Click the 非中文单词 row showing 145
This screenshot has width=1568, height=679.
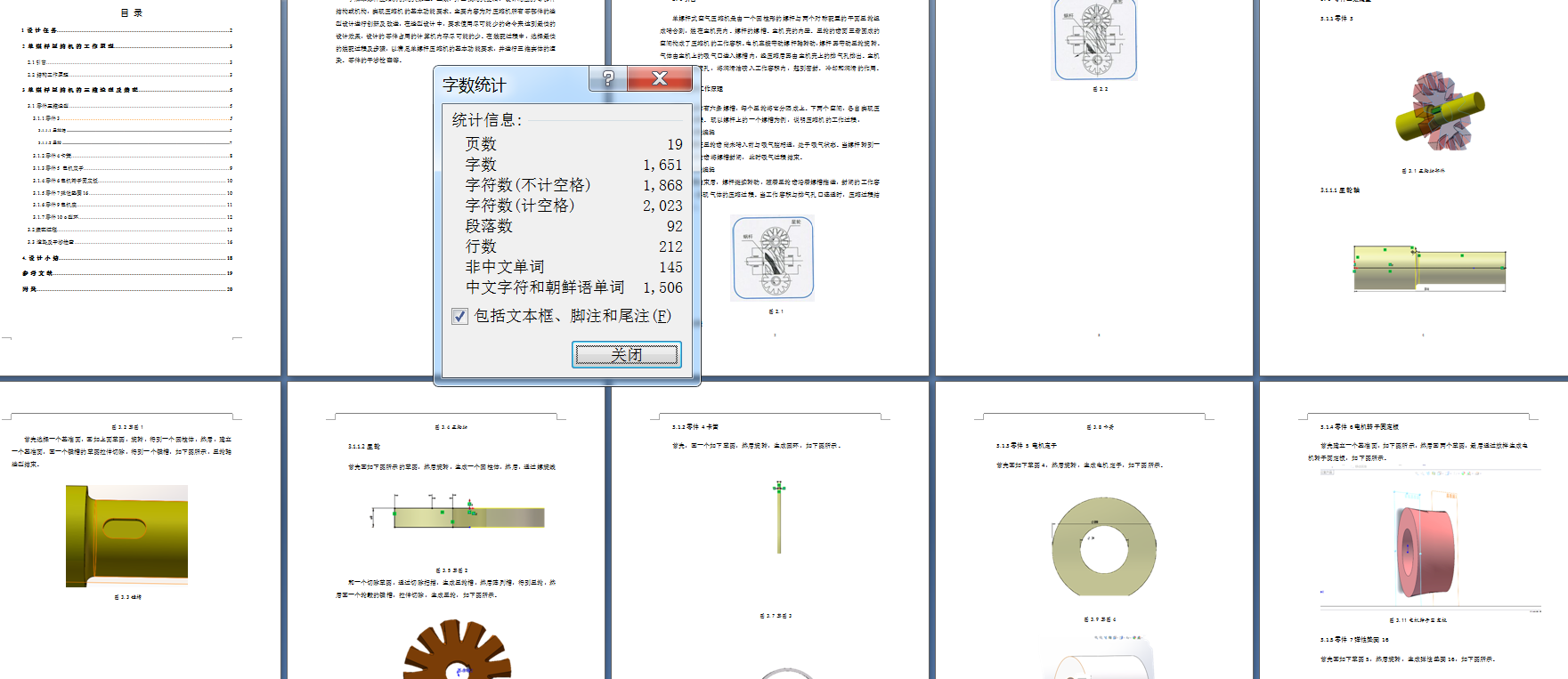pos(573,267)
